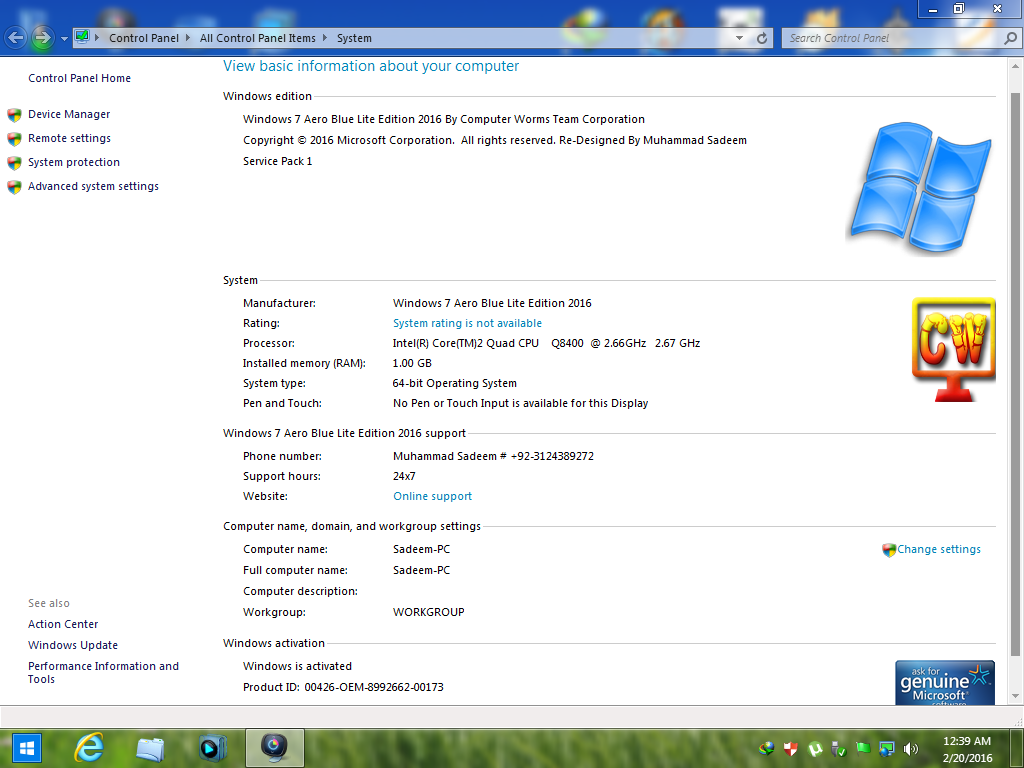
Task: Open Windows Update under See also
Action: pyautogui.click(x=72, y=645)
